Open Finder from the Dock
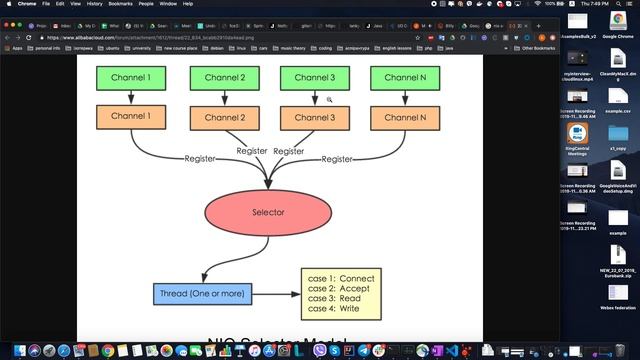Screen dimensions: 640x360 [19, 351]
